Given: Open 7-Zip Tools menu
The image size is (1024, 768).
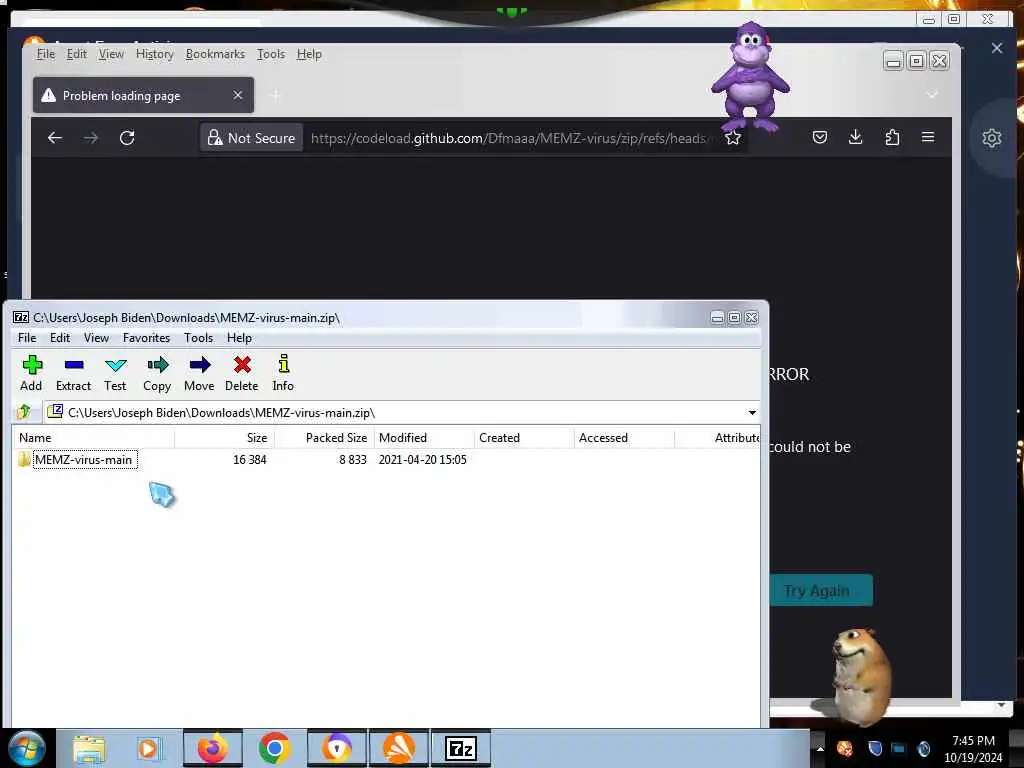Looking at the screenshot, I should 199,338.
